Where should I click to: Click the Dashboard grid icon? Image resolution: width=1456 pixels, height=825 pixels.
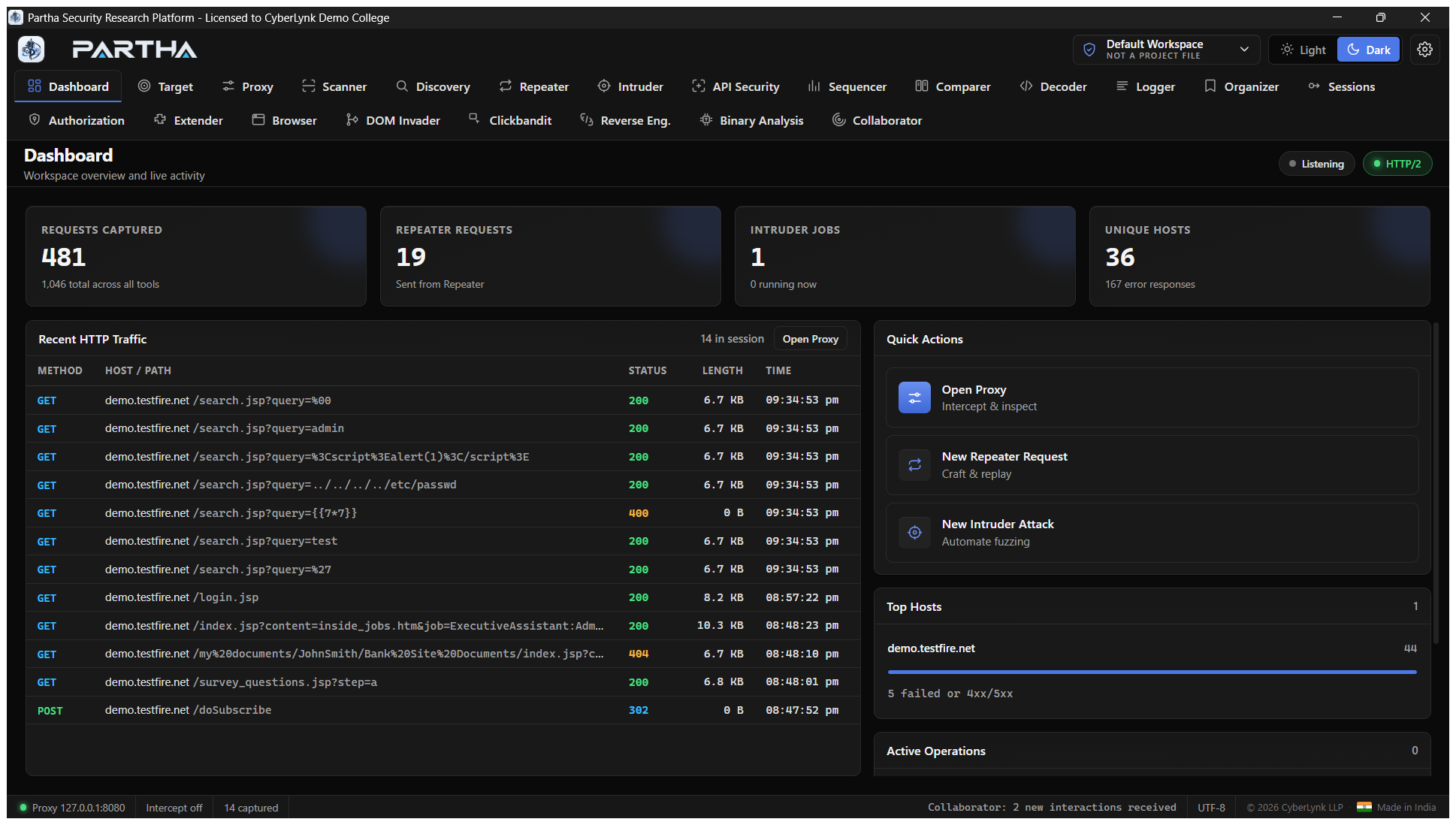coord(35,86)
